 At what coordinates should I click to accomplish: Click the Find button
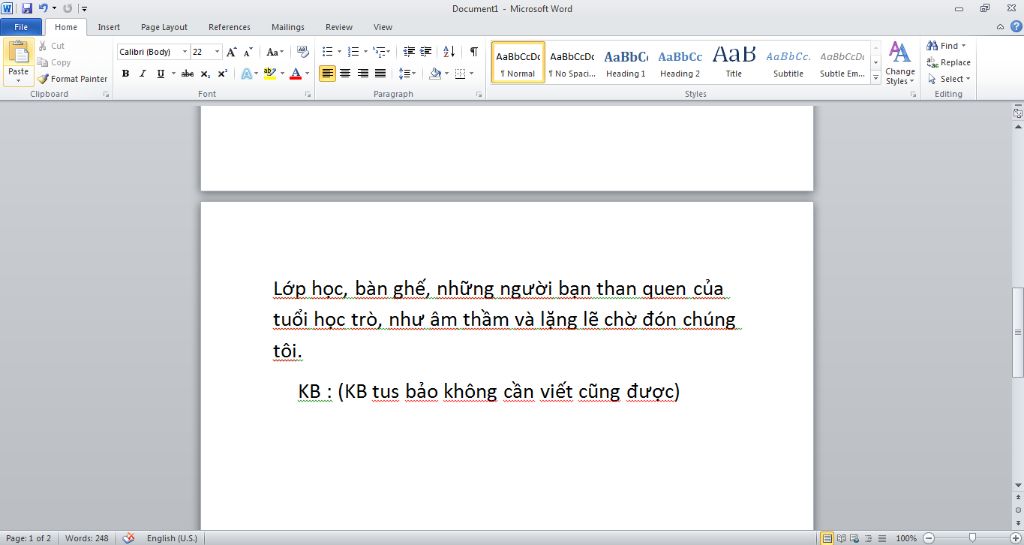946,46
